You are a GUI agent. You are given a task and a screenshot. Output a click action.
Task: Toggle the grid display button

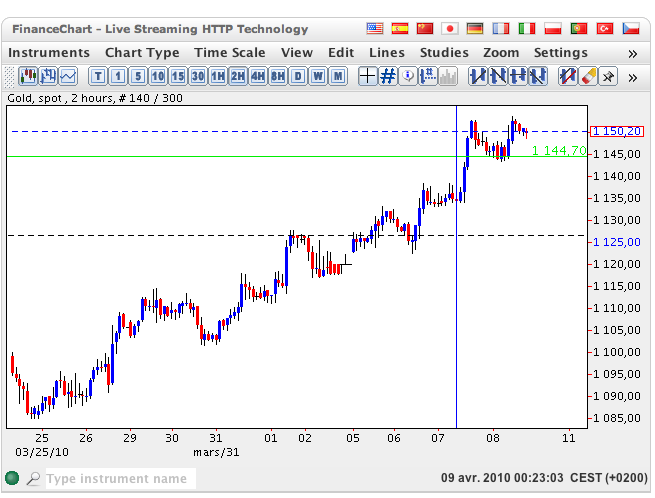tap(387, 75)
